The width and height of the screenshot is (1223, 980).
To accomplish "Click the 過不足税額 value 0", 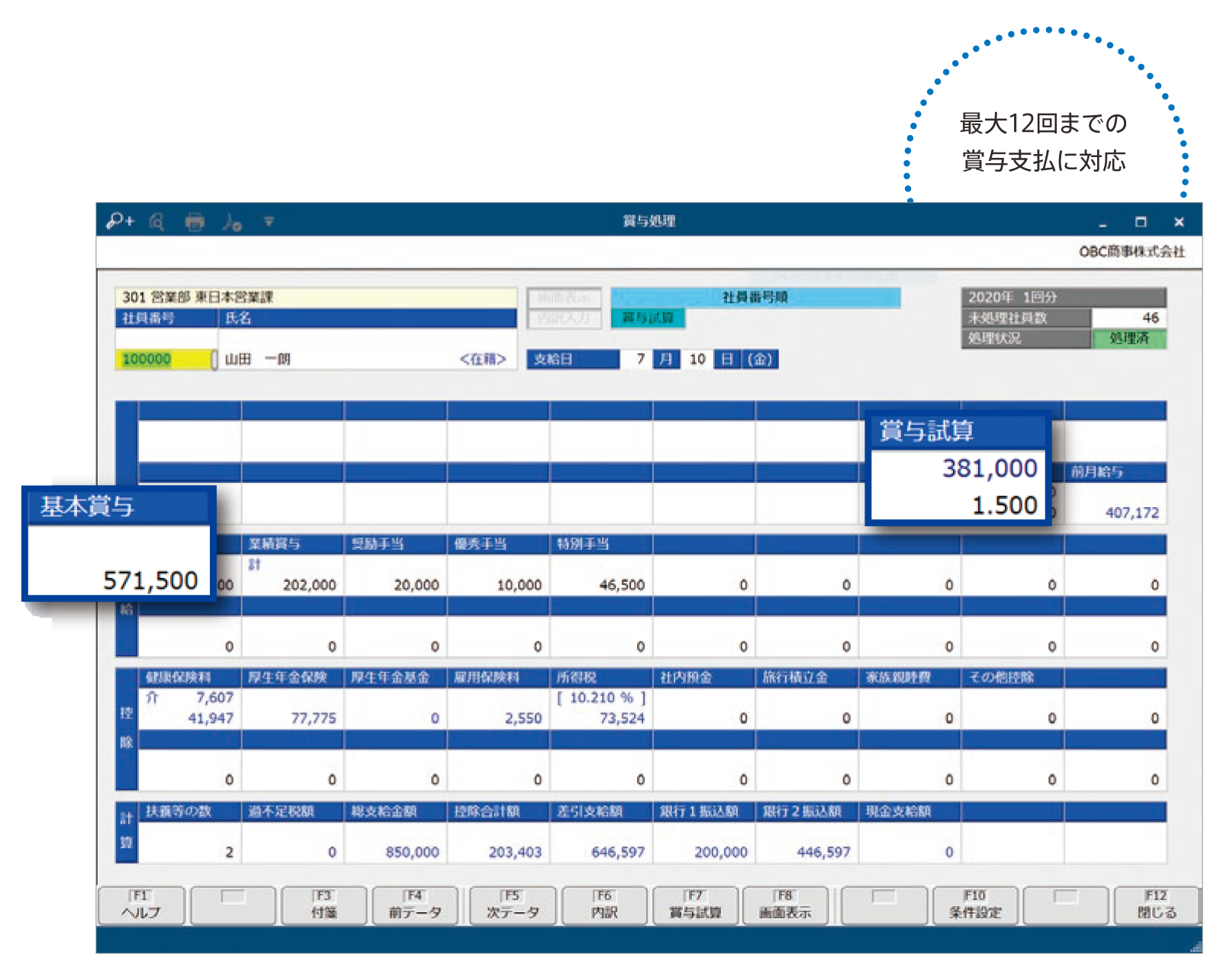I will pyautogui.click(x=332, y=852).
